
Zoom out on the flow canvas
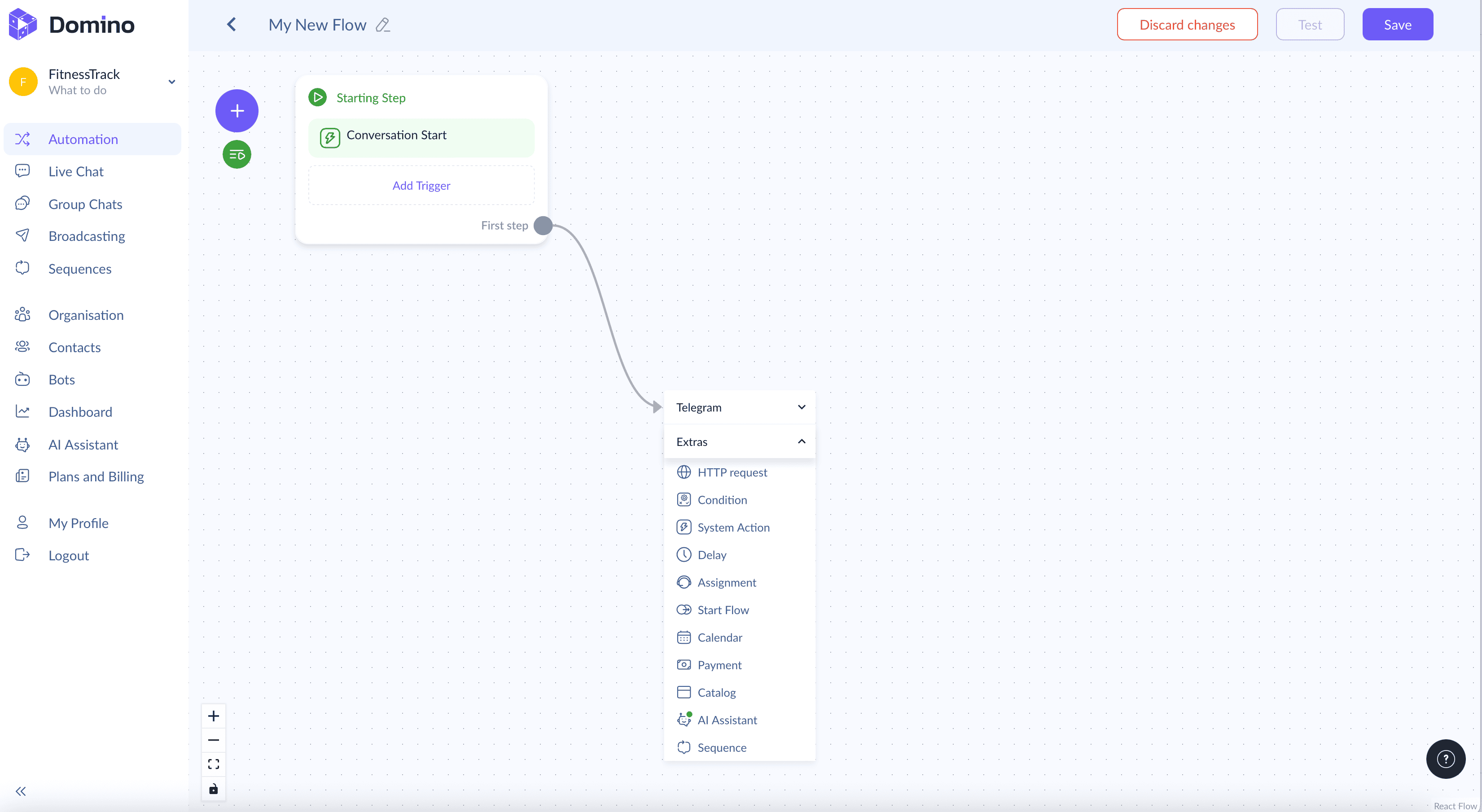click(214, 740)
